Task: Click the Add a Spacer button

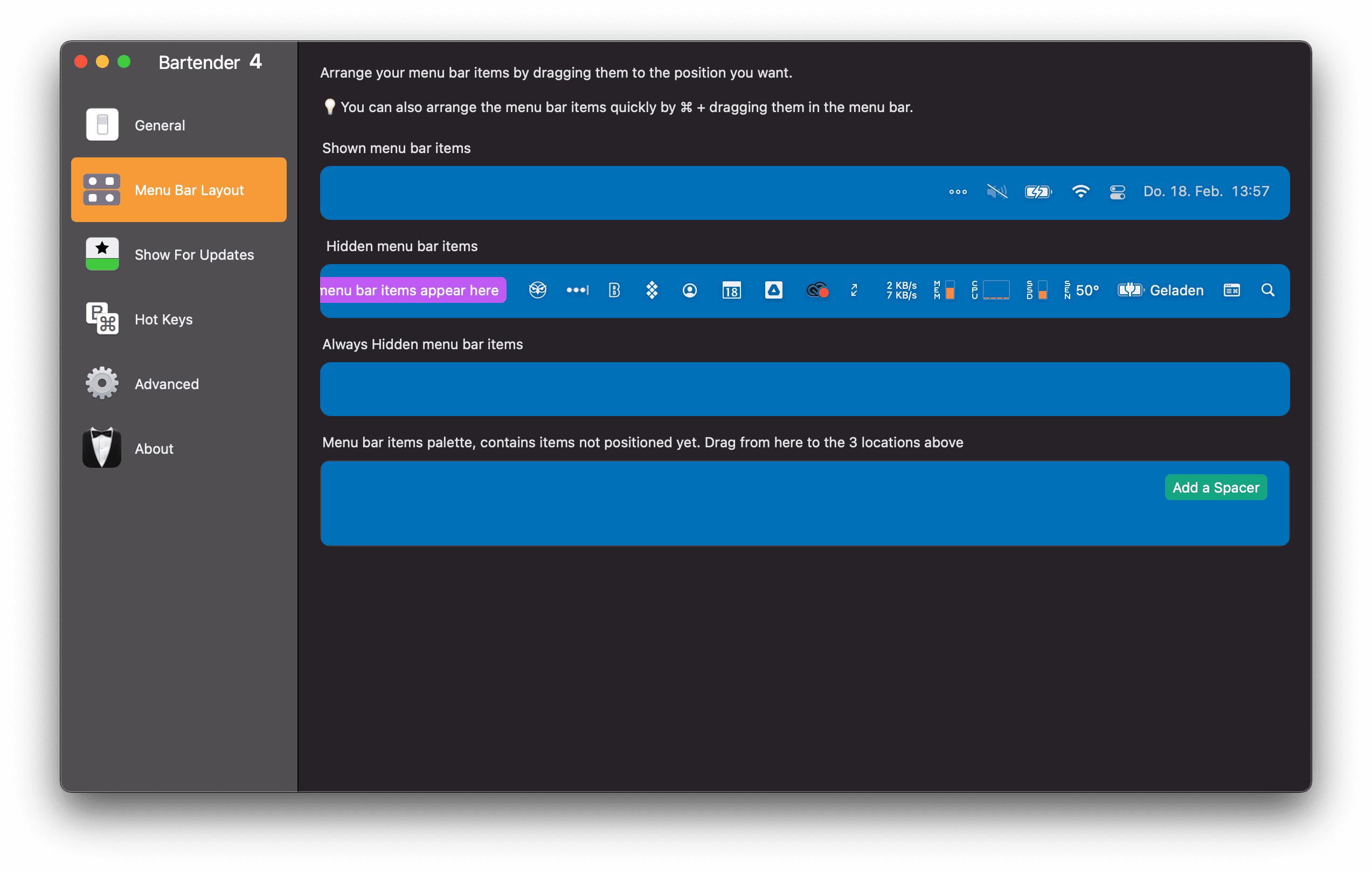Action: (x=1216, y=487)
